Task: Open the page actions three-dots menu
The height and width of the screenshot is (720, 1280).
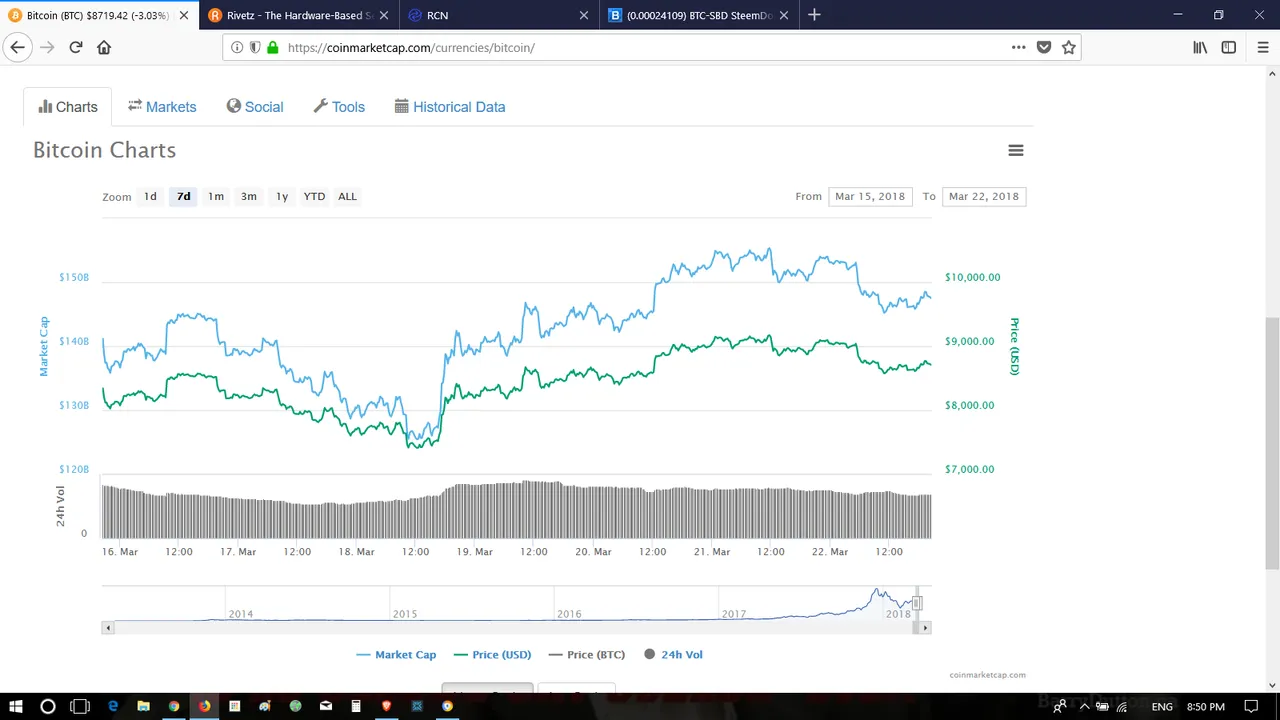Action: coord(1018,47)
